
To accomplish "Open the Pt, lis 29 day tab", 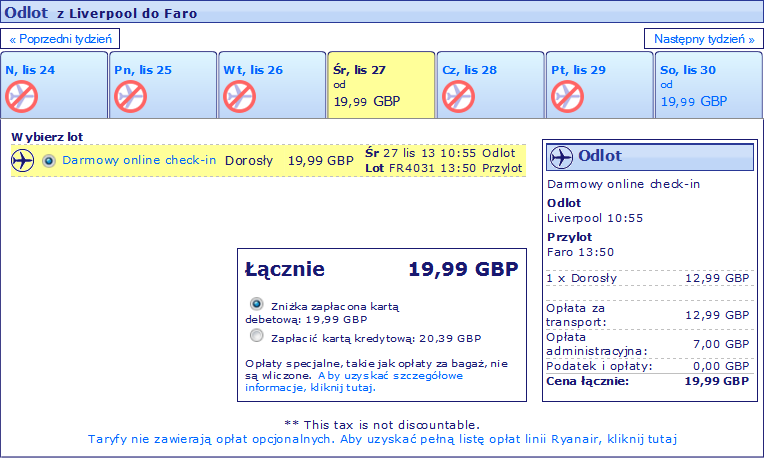I will tap(599, 85).
